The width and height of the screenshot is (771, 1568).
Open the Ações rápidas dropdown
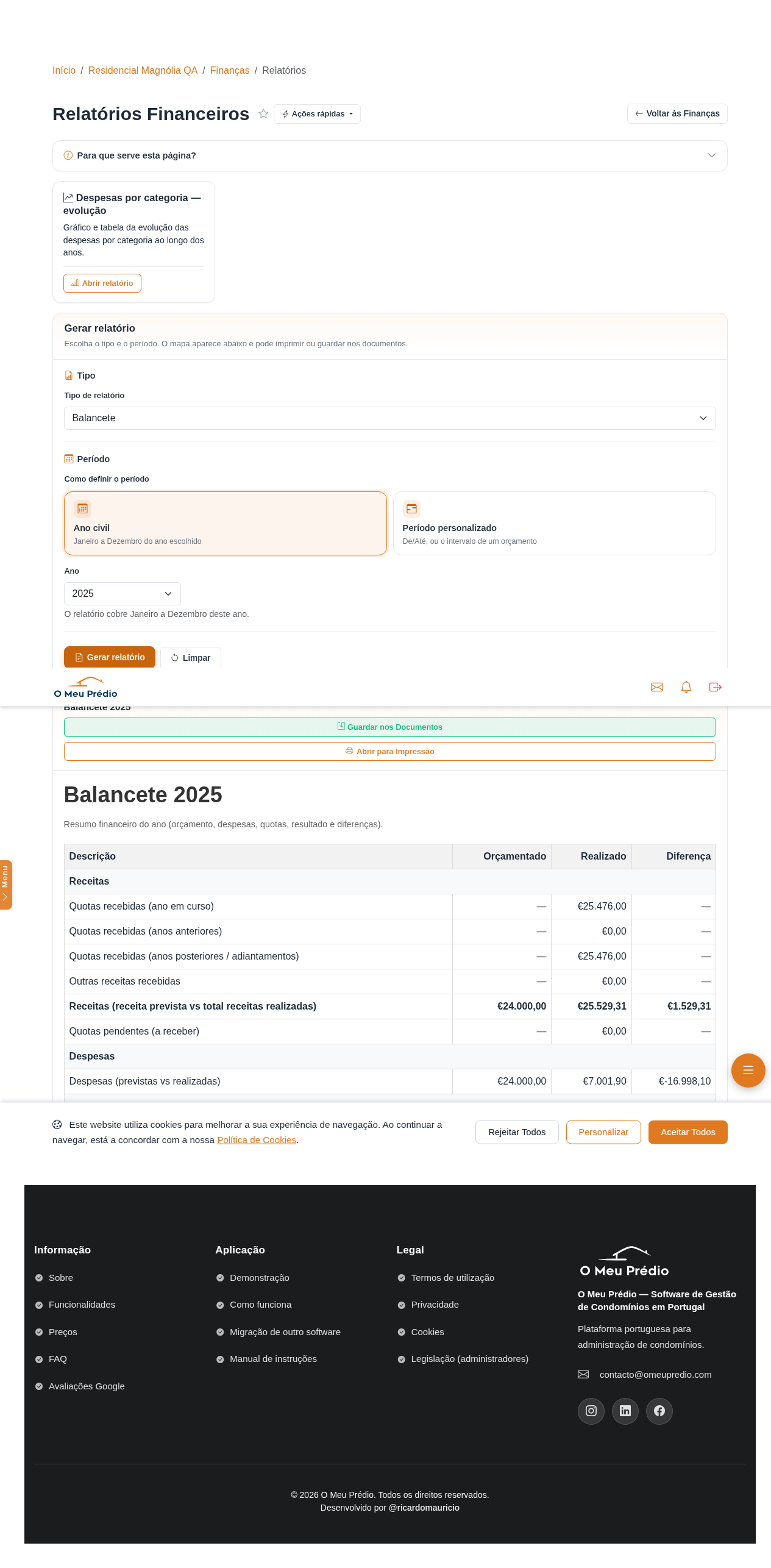pos(317,114)
